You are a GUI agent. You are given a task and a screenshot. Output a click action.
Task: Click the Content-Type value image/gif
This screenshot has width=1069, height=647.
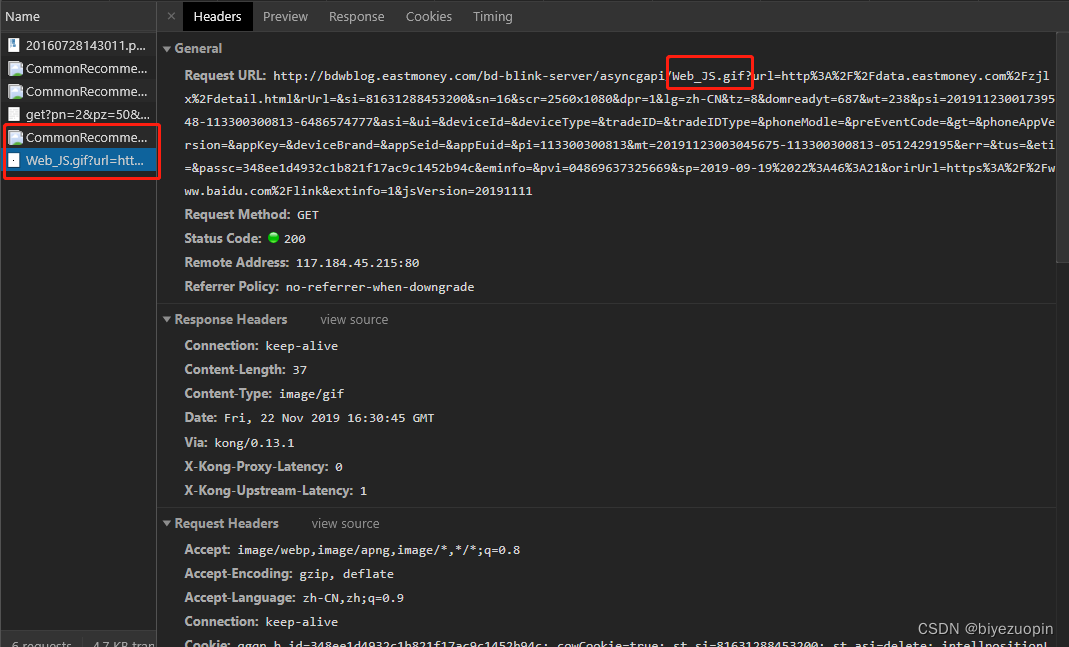click(312, 394)
